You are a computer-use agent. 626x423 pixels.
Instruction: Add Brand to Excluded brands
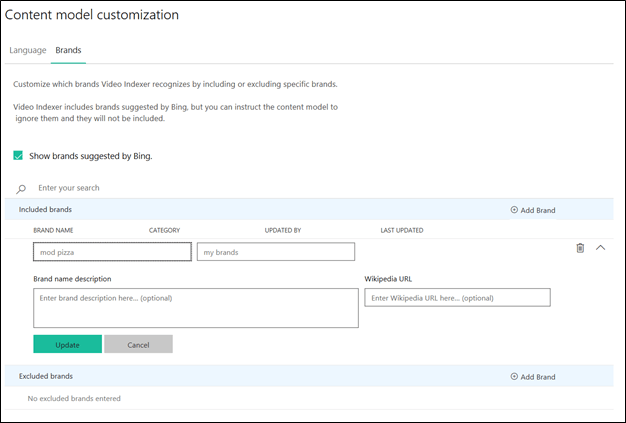tap(533, 377)
